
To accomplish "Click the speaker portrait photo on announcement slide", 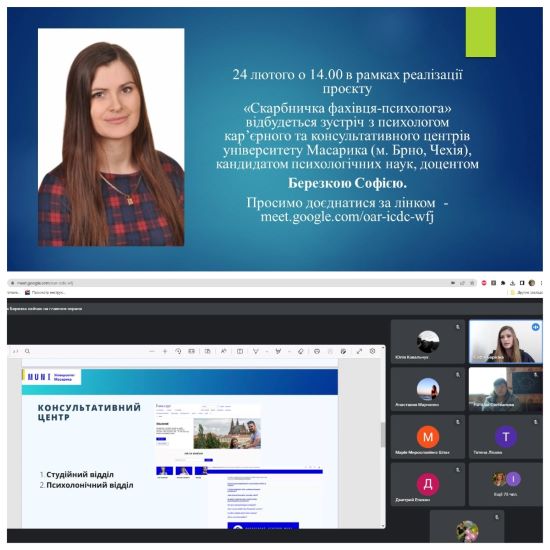I will pos(111,137).
